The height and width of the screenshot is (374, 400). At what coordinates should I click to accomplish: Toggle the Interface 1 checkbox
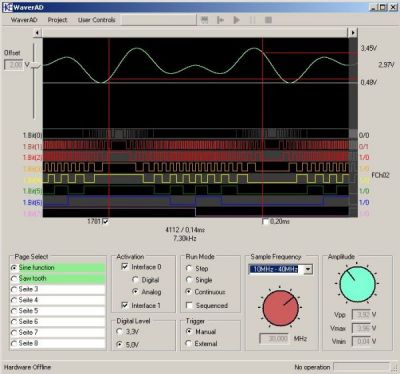pos(125,305)
